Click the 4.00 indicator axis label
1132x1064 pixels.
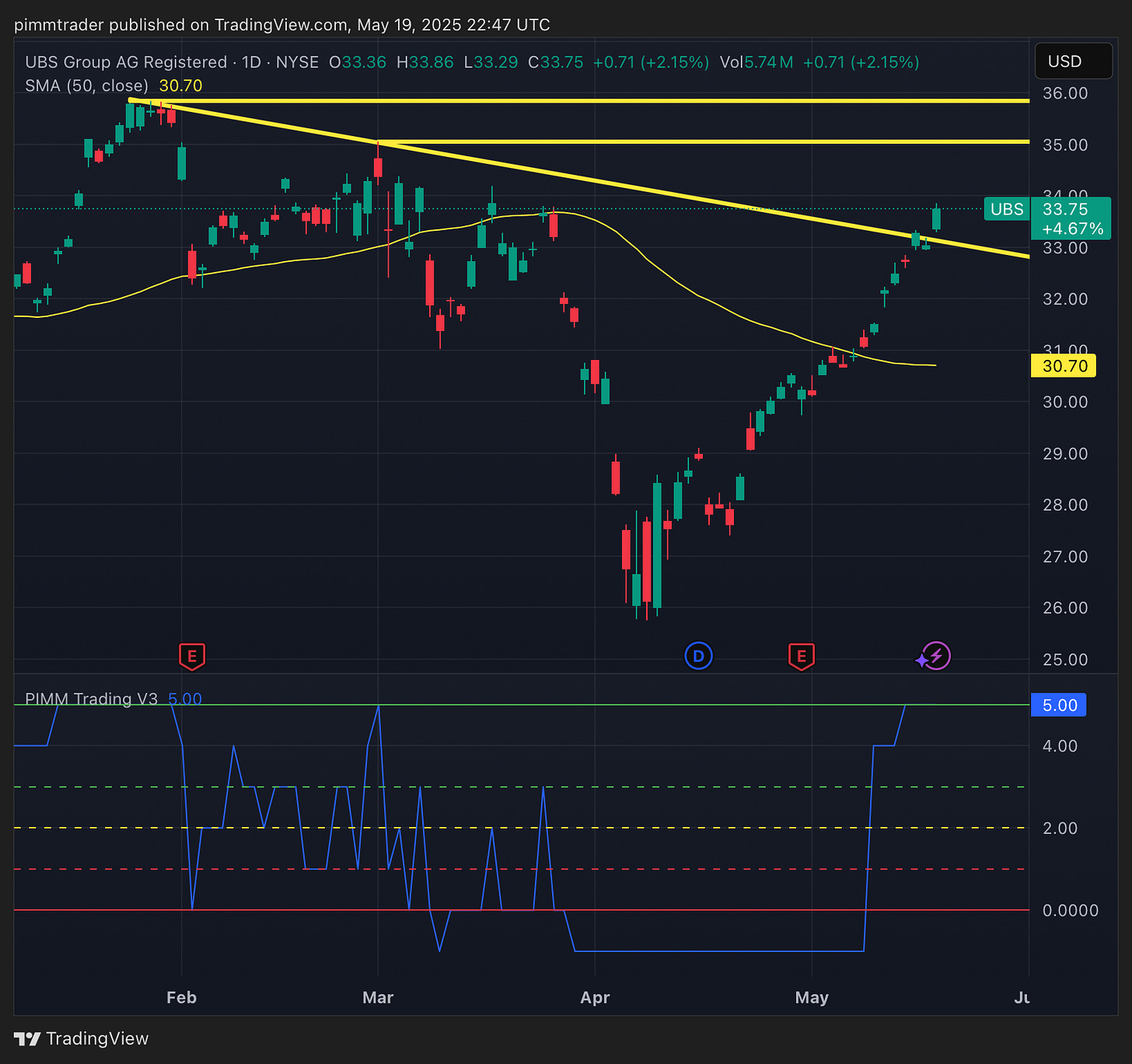(1060, 746)
